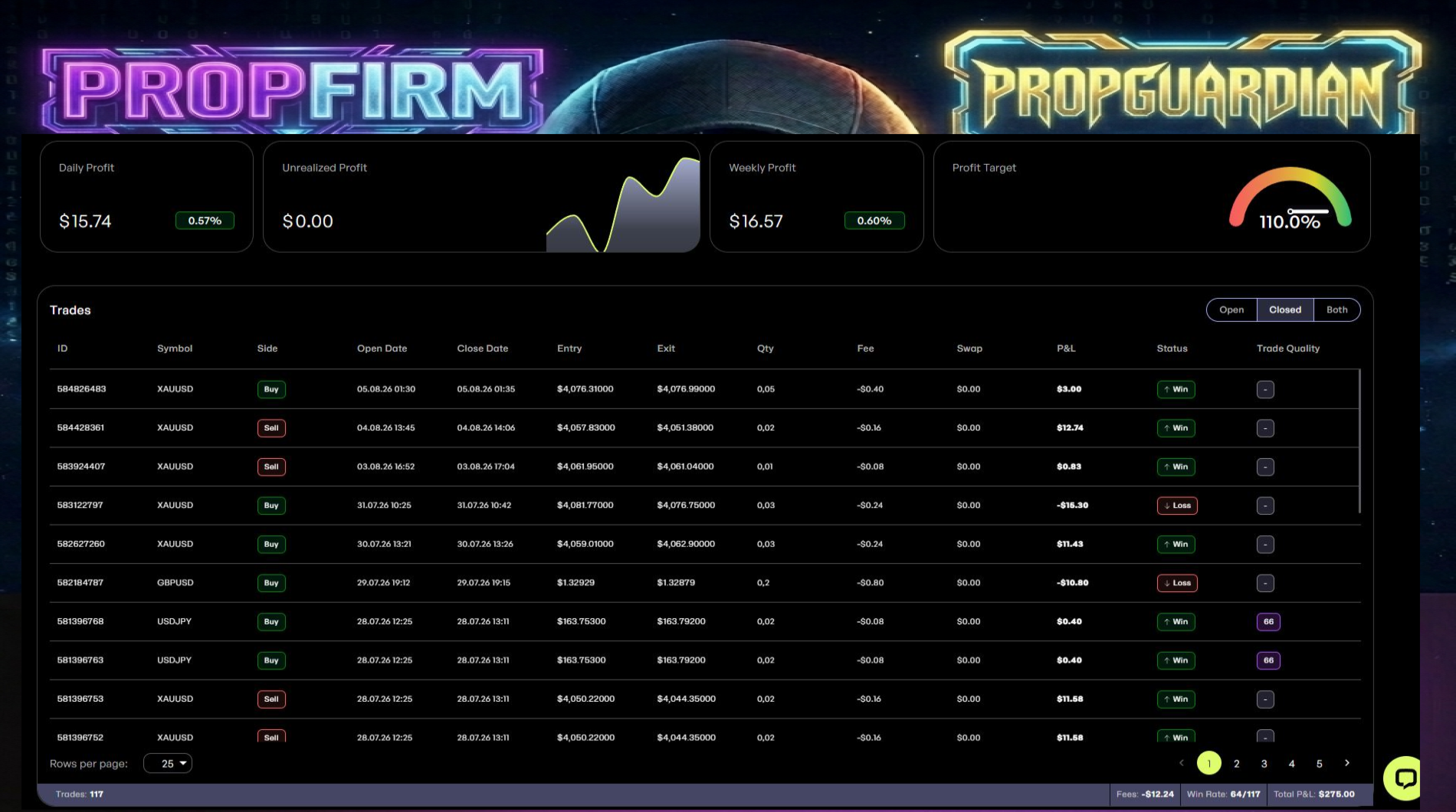The width and height of the screenshot is (1456, 812).
Task: Open the trade quality badge on trade 582184787
Action: (1265, 583)
